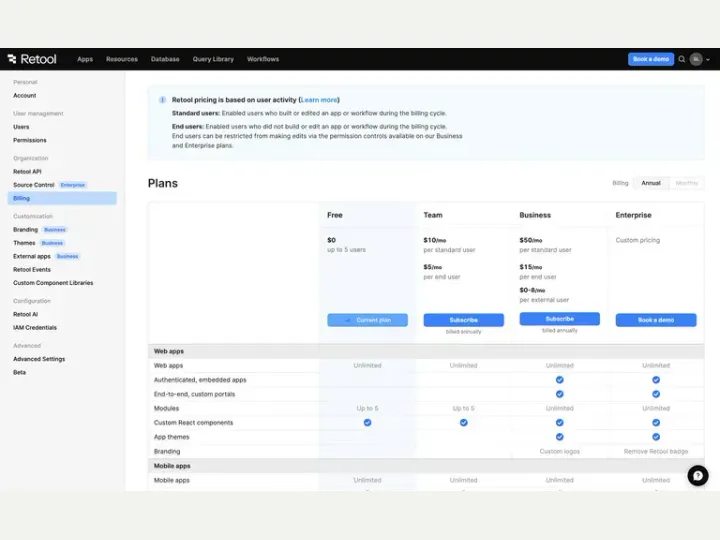720x540 pixels.
Task: Click 'Custom logos' in Business column
Action: click(x=559, y=451)
